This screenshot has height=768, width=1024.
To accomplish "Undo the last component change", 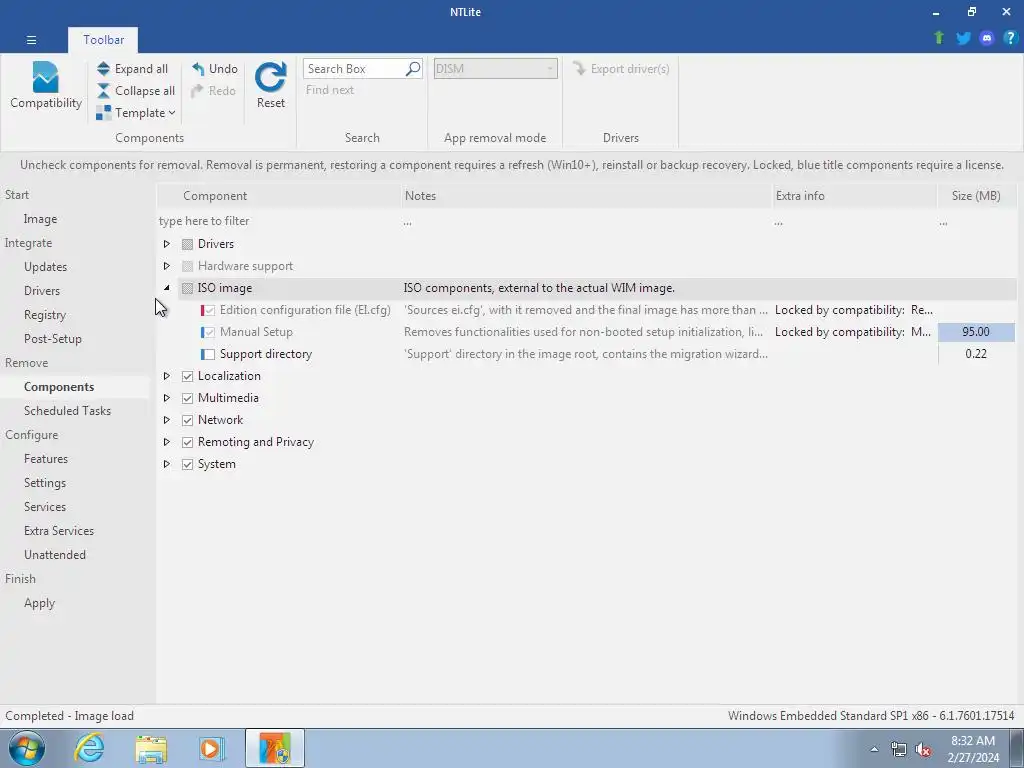I will point(215,69).
